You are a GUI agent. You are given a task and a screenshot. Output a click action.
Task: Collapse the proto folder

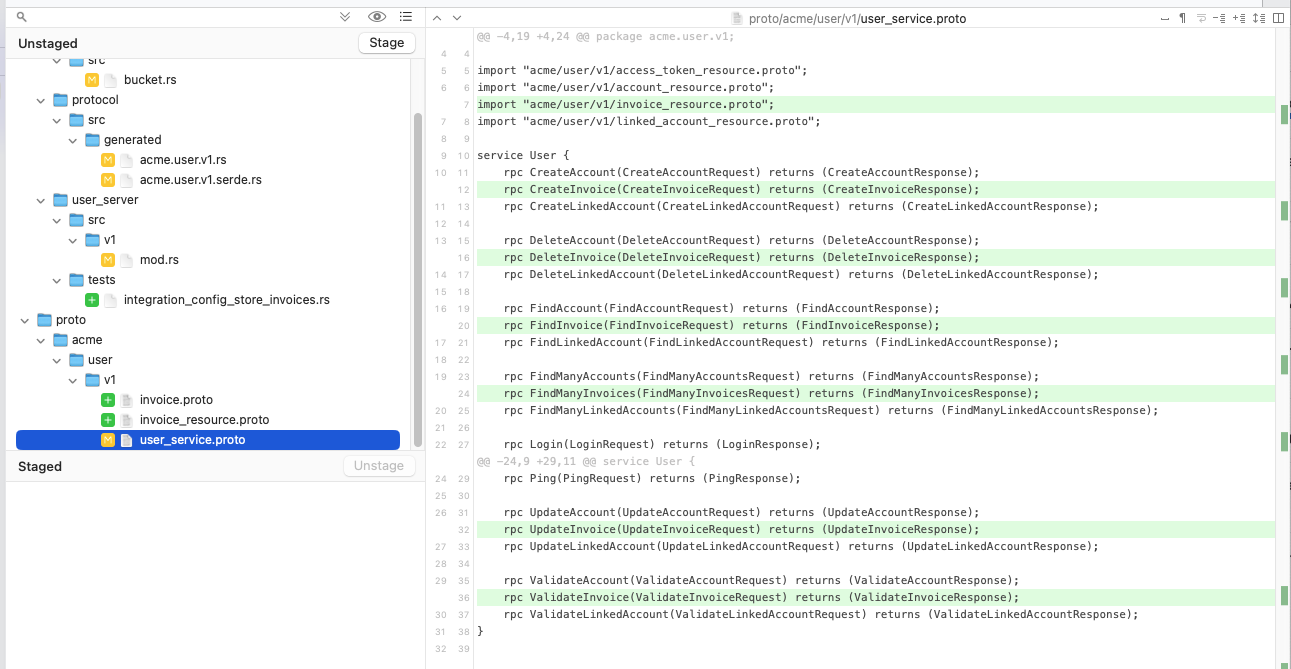[x=25, y=320]
